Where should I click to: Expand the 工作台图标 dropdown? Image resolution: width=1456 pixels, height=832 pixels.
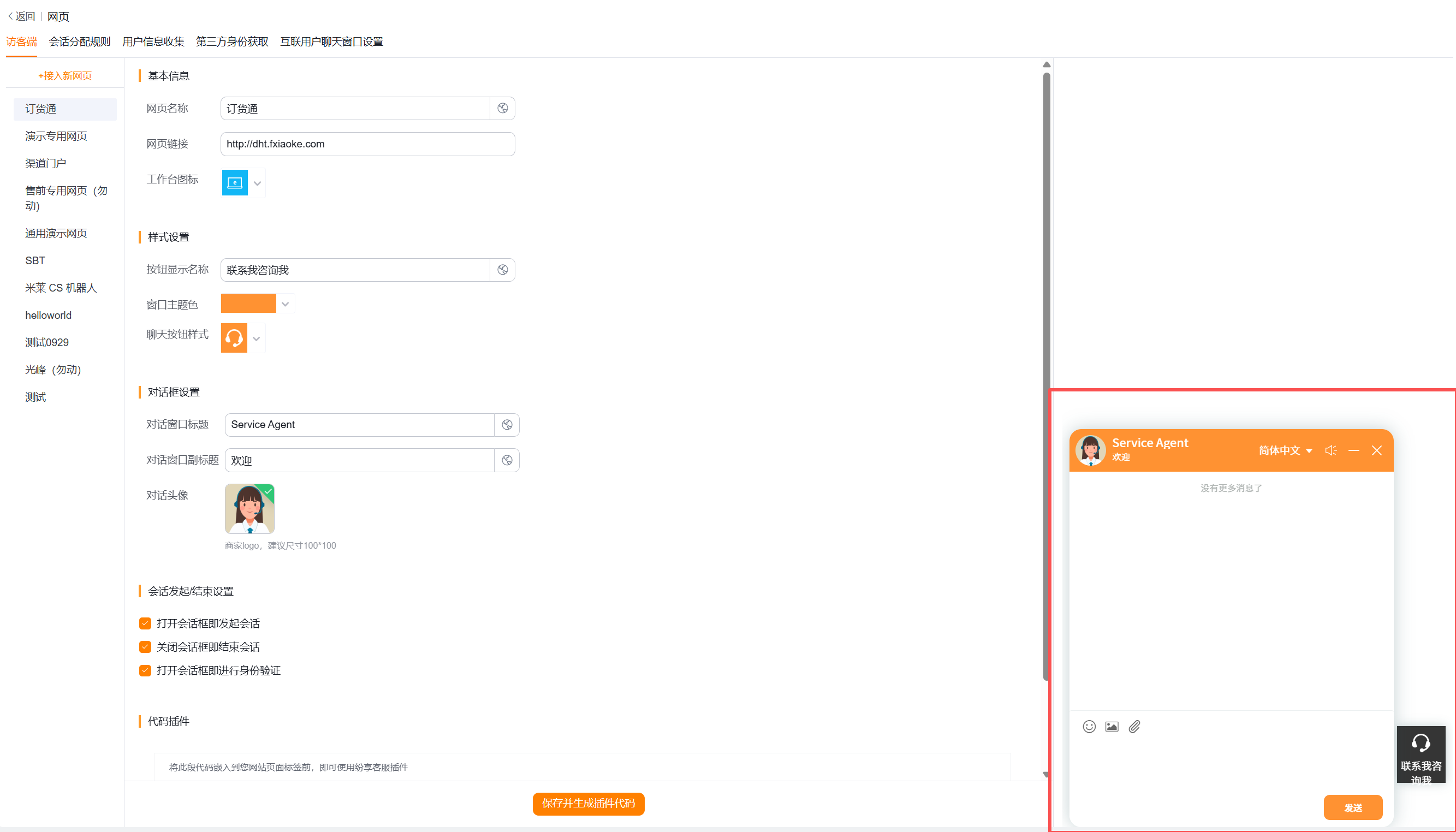pyautogui.click(x=257, y=183)
